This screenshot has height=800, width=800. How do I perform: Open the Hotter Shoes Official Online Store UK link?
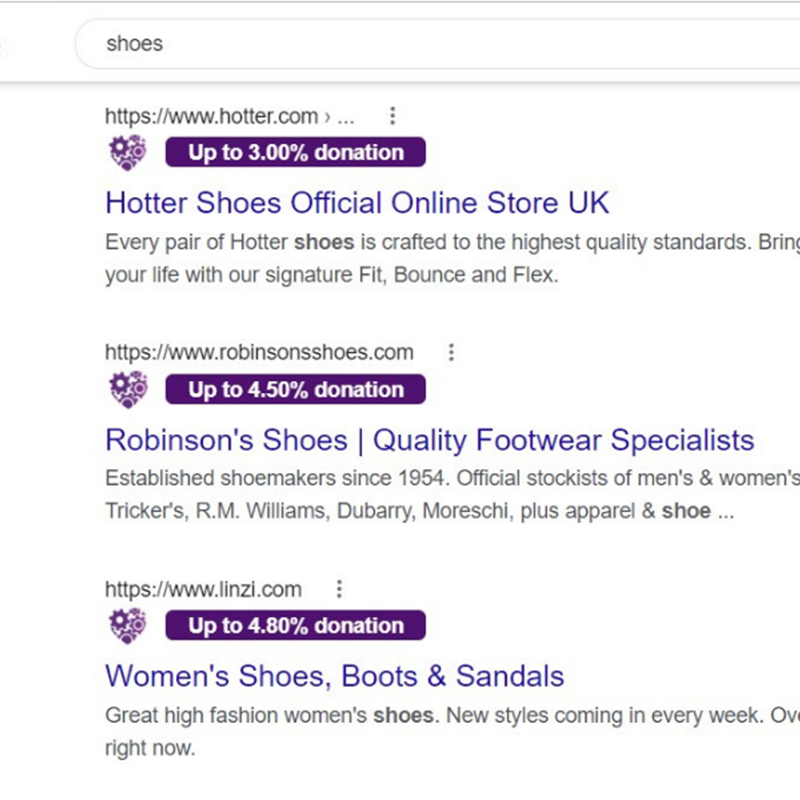click(356, 203)
